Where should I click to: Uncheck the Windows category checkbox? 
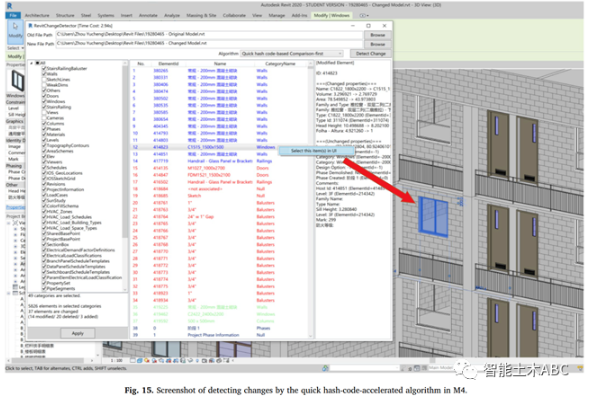coord(44,101)
